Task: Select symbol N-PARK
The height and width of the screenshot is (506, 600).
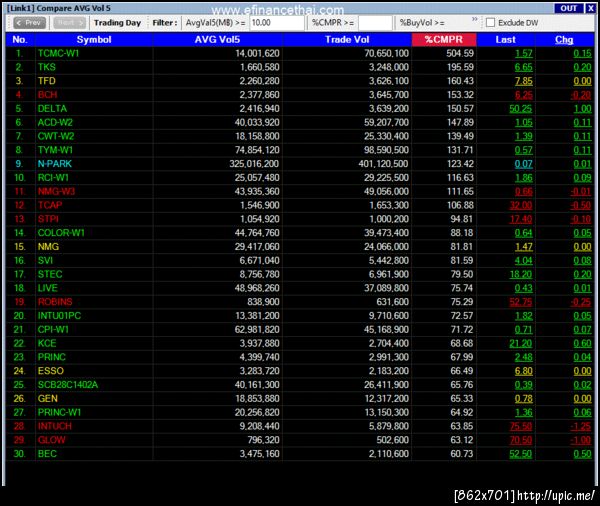Action: [x=55, y=164]
